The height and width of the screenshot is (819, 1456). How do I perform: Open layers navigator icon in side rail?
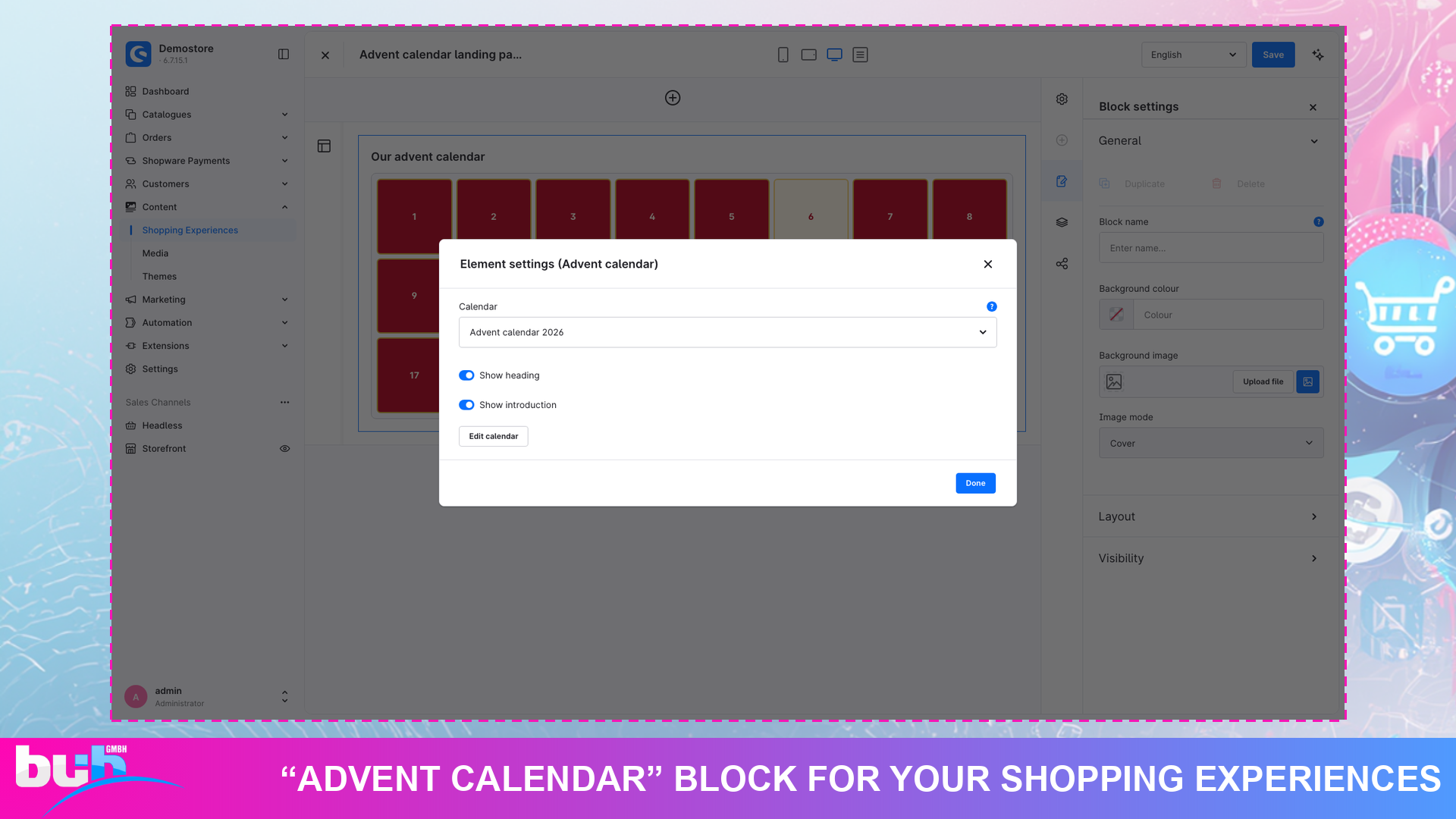(1062, 222)
